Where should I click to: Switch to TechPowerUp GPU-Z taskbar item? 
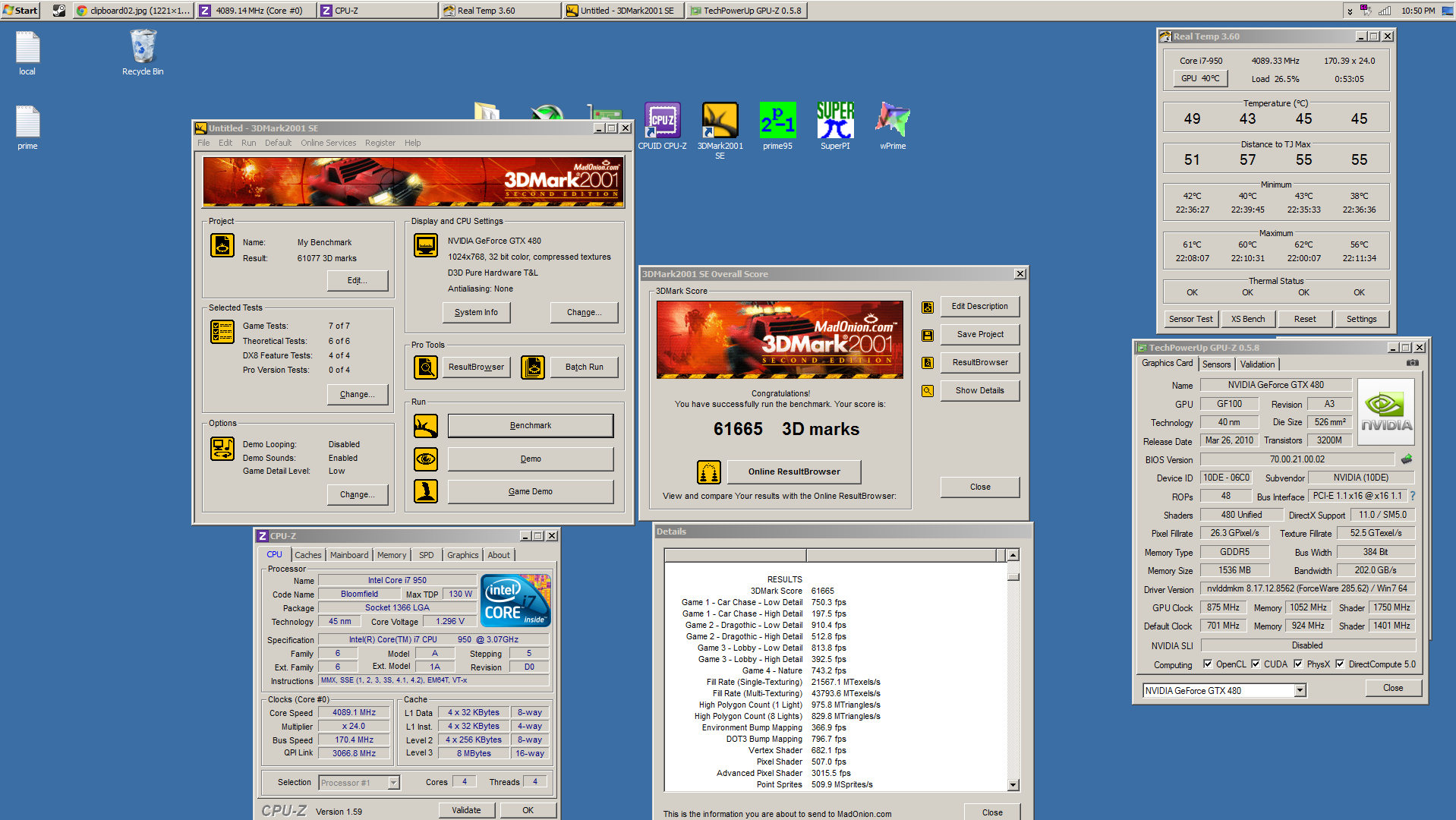[x=746, y=11]
